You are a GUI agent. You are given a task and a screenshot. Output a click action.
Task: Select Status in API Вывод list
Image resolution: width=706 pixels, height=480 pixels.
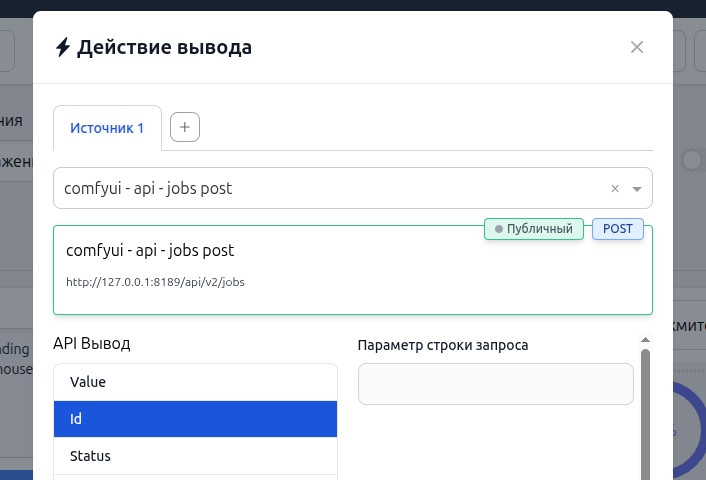point(195,456)
